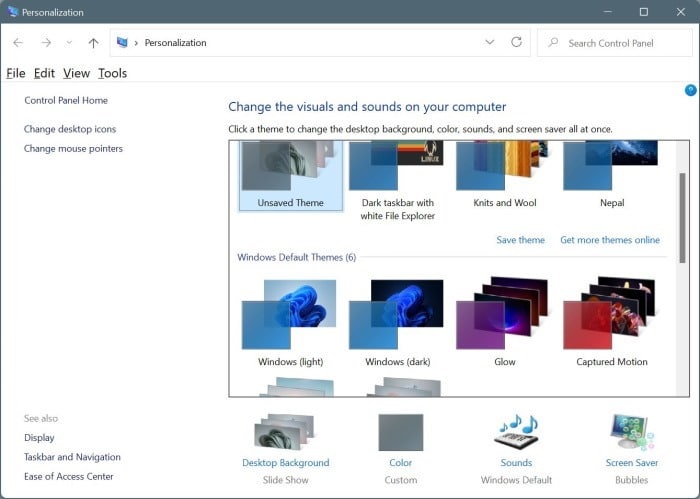Refresh the Personalization page

pos(517,42)
